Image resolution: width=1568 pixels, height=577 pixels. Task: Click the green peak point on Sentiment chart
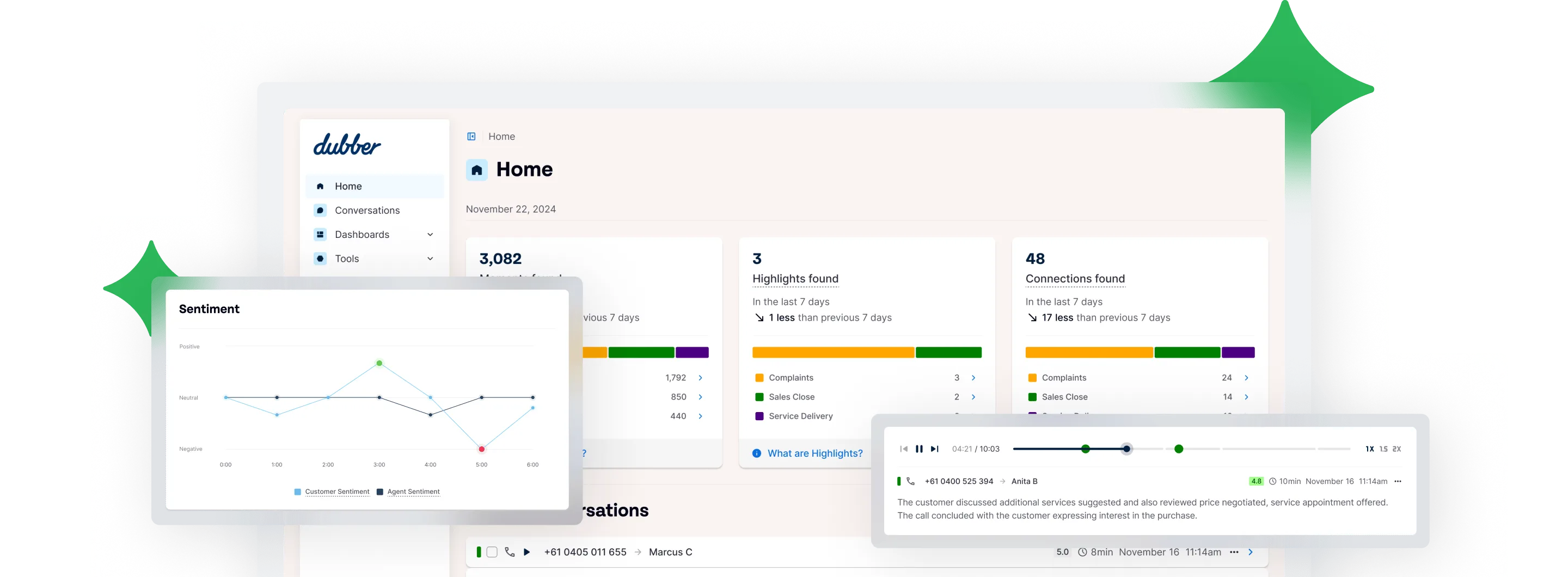(x=379, y=364)
